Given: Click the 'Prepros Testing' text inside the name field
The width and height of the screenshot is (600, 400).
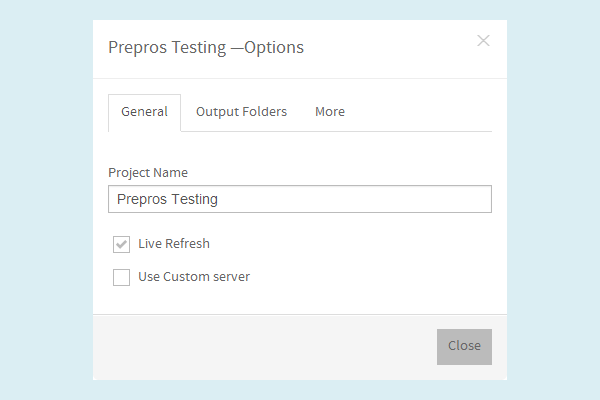Looking at the screenshot, I should (x=167, y=199).
